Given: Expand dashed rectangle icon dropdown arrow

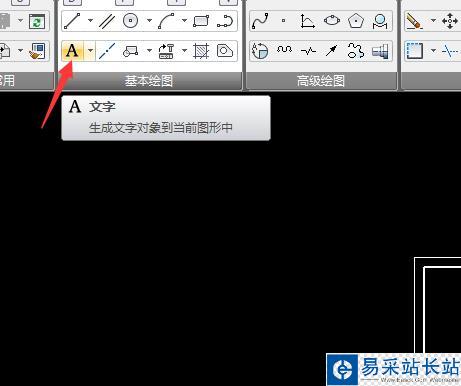Looking at the screenshot, I should (433, 51).
